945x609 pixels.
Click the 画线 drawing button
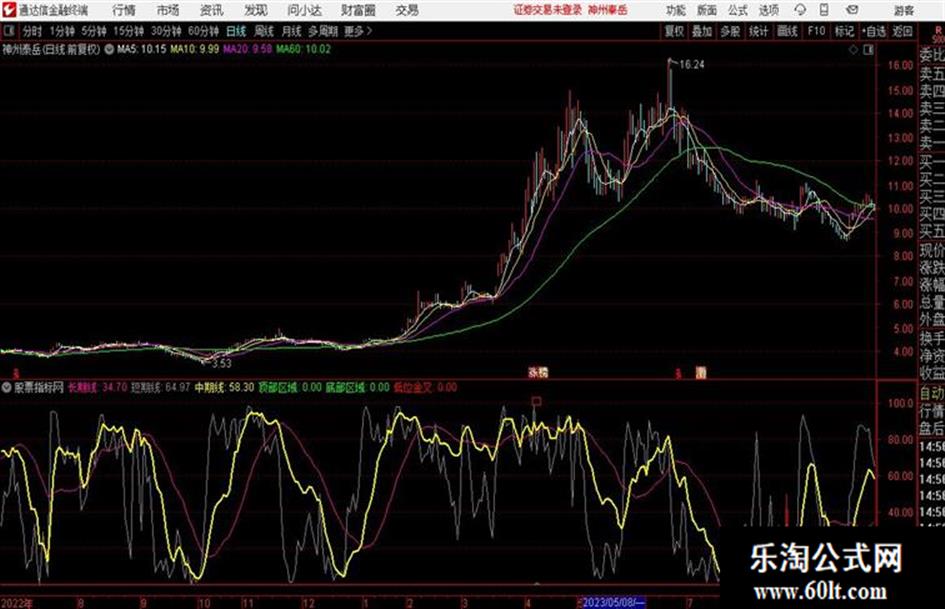[788, 31]
